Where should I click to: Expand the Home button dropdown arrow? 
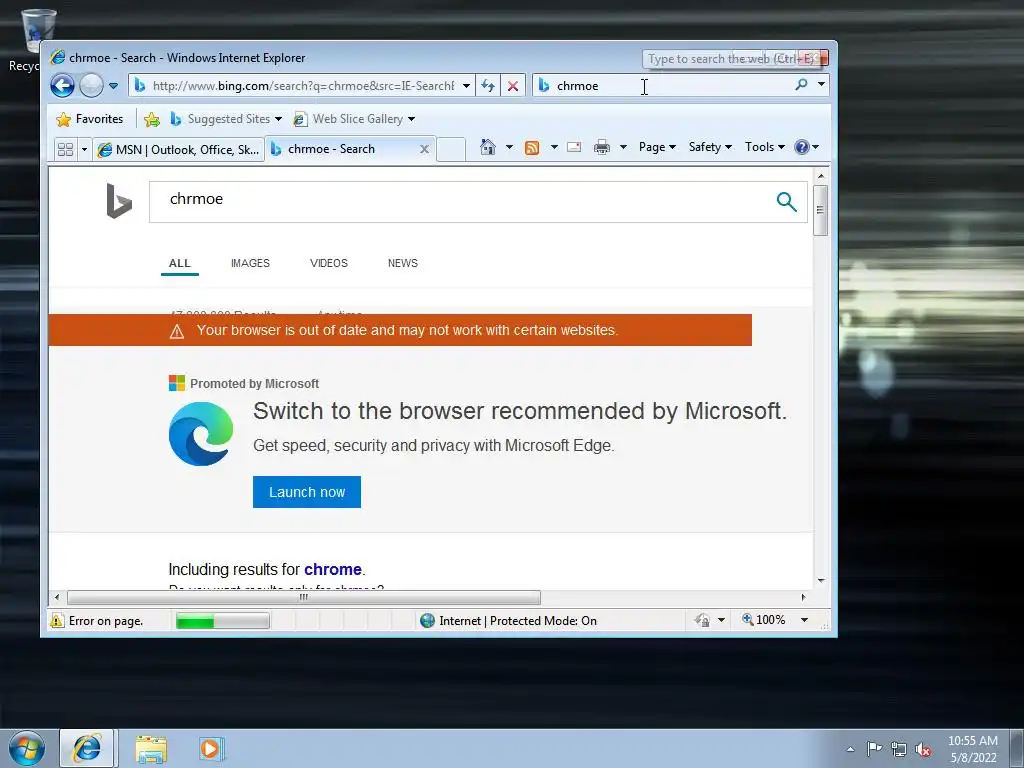(x=509, y=147)
